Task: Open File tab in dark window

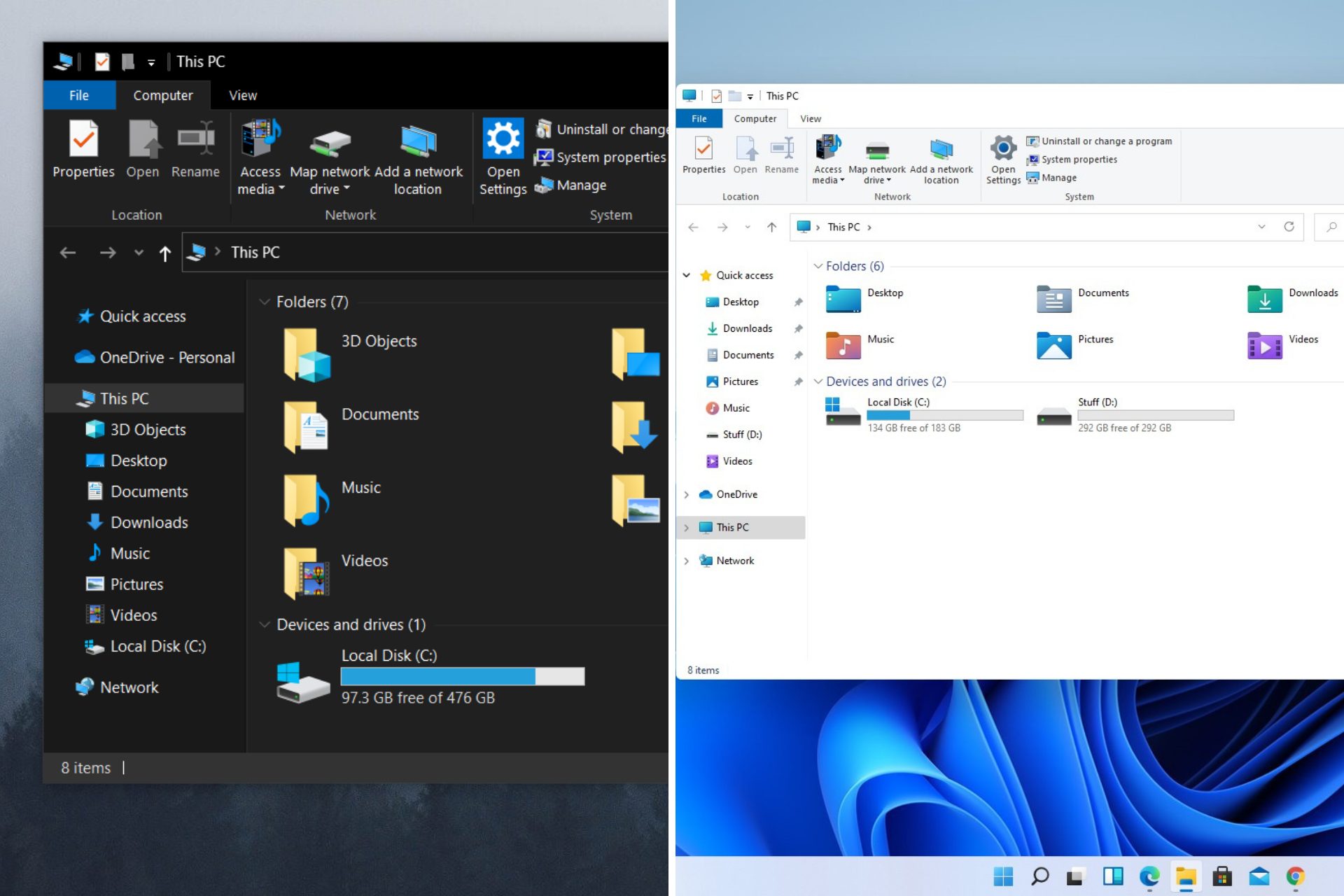Action: (79, 95)
